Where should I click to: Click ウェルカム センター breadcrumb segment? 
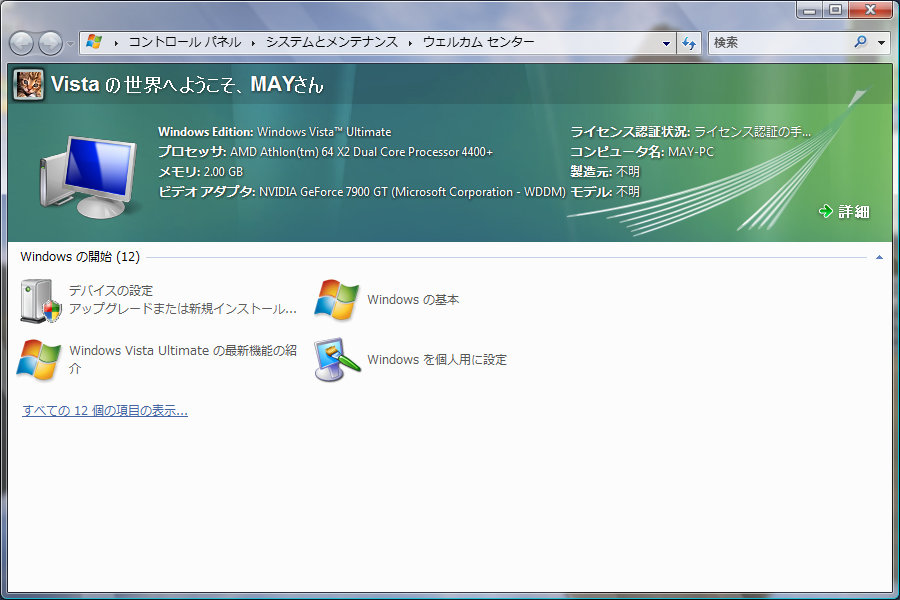(x=478, y=42)
